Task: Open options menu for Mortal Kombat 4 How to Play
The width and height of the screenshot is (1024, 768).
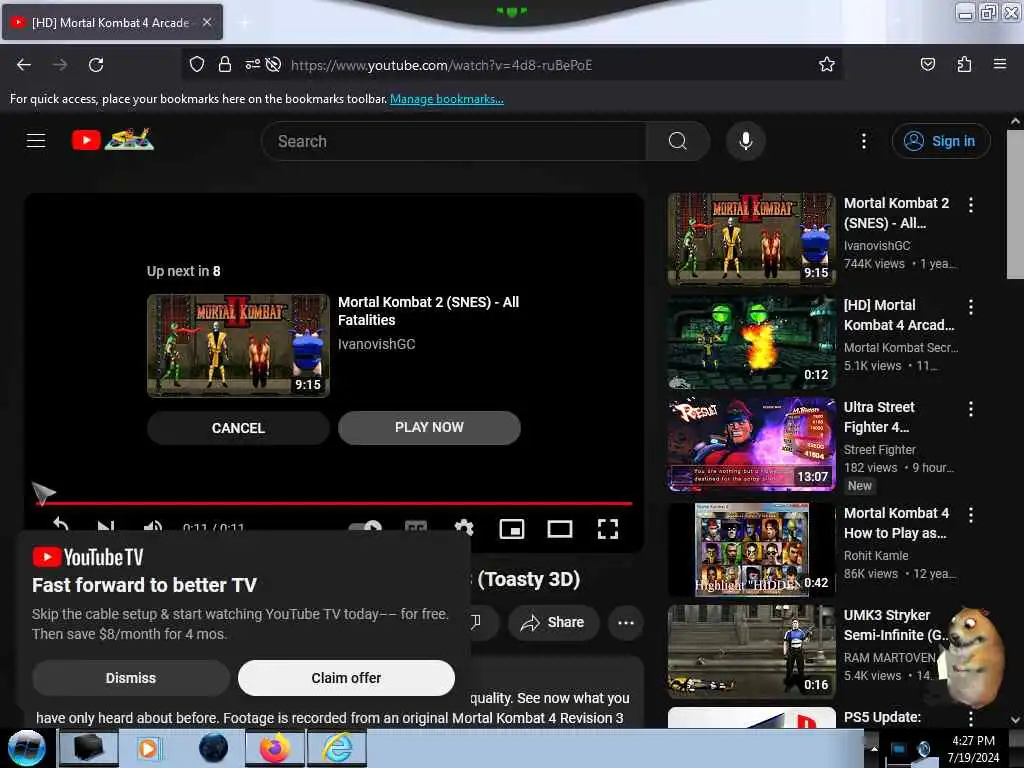Action: [x=971, y=515]
